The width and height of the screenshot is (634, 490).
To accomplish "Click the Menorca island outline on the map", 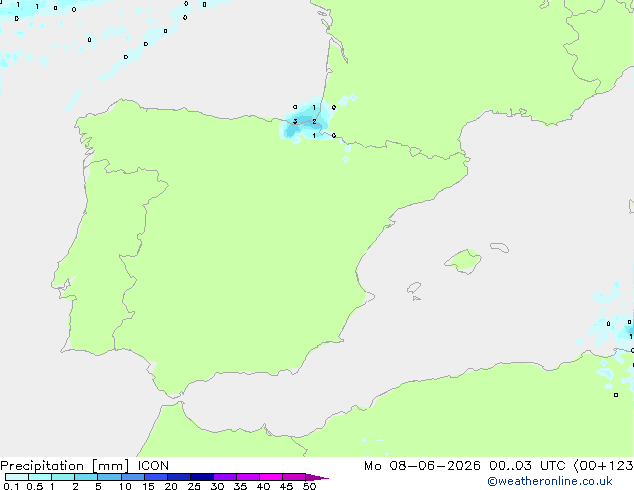I will 500,247.
